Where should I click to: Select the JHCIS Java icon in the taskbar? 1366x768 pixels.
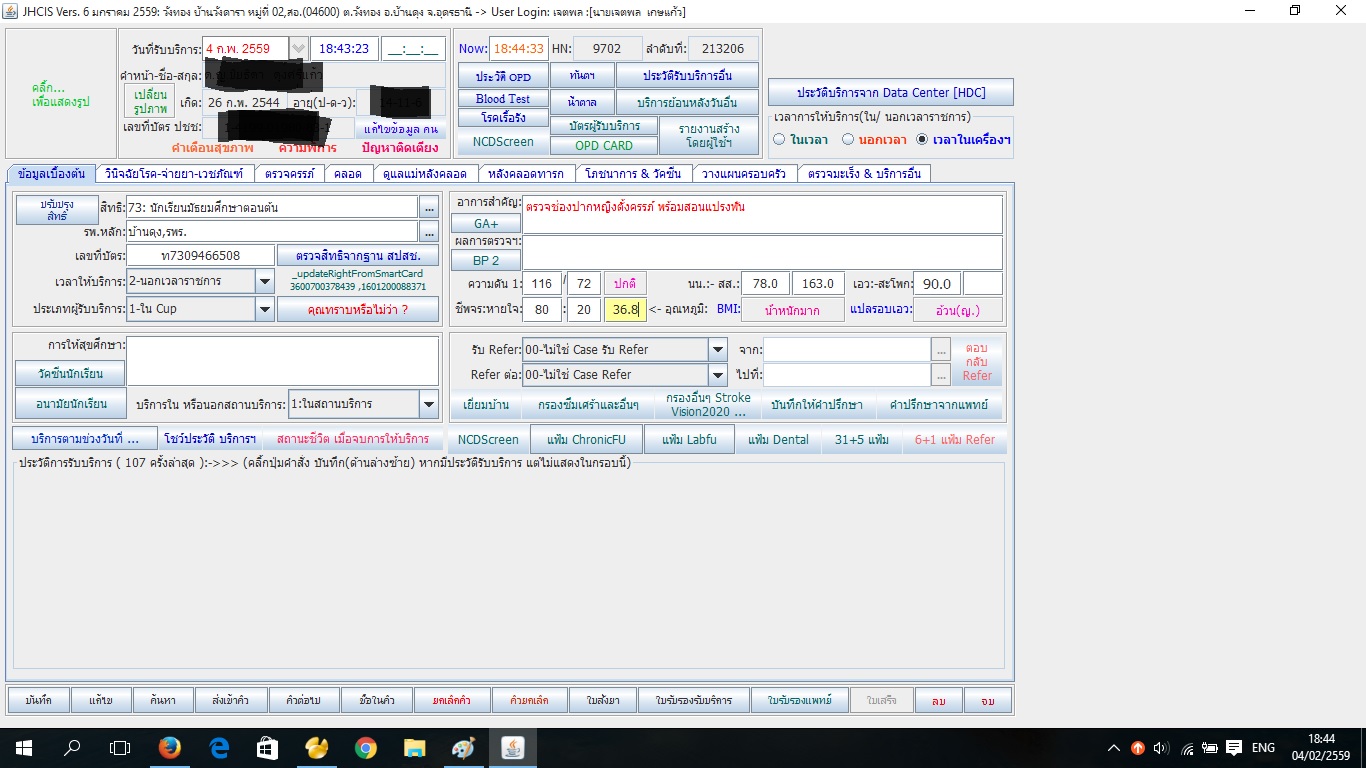pos(513,747)
